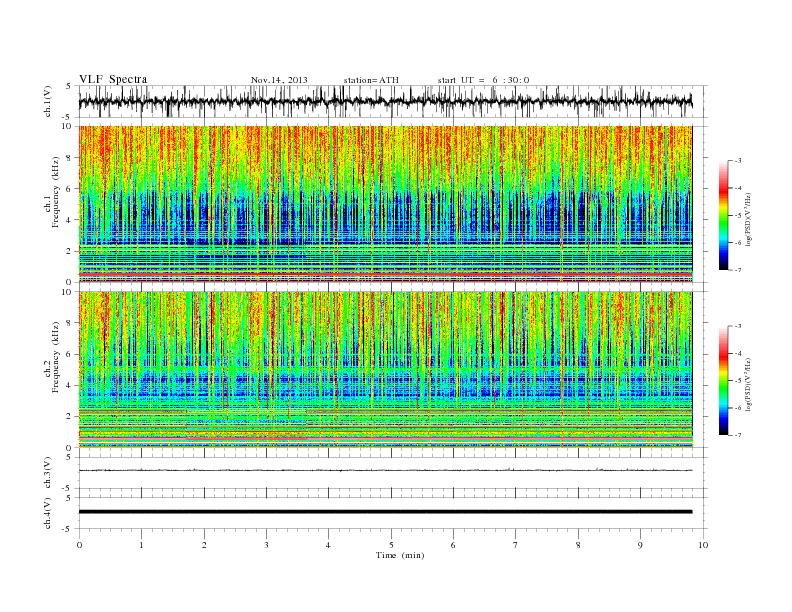The width and height of the screenshot is (792, 612).
Task: Click the "-7" label on ch.2 colorbar
Action: (737, 435)
